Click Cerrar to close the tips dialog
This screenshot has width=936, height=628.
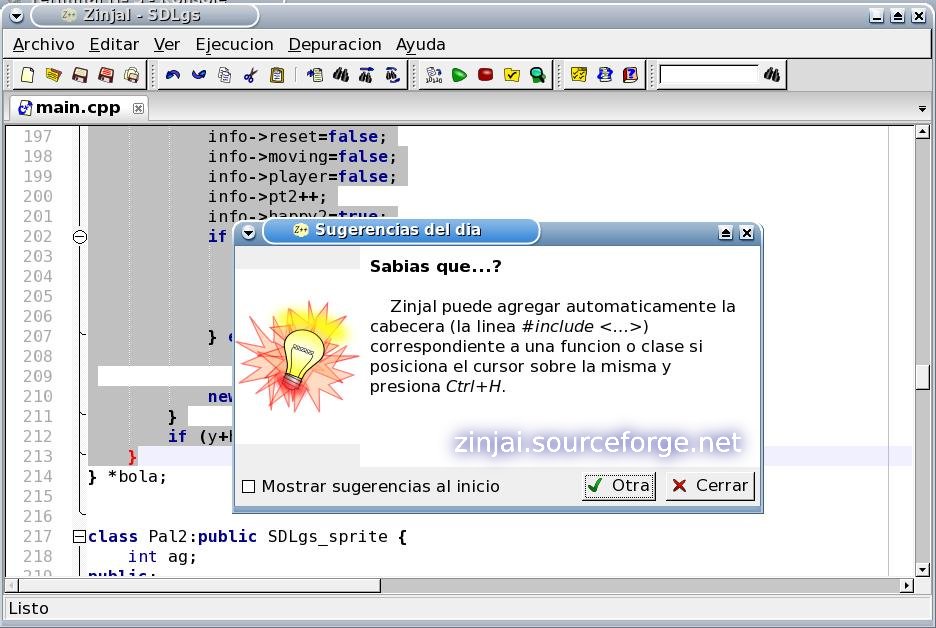[x=710, y=486]
